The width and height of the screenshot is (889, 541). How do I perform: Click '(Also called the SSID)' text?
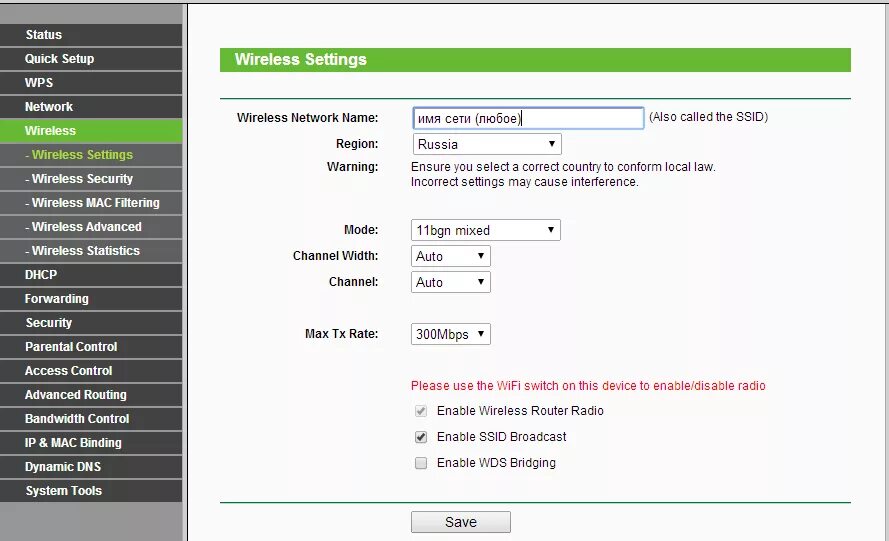pyautogui.click(x=708, y=117)
